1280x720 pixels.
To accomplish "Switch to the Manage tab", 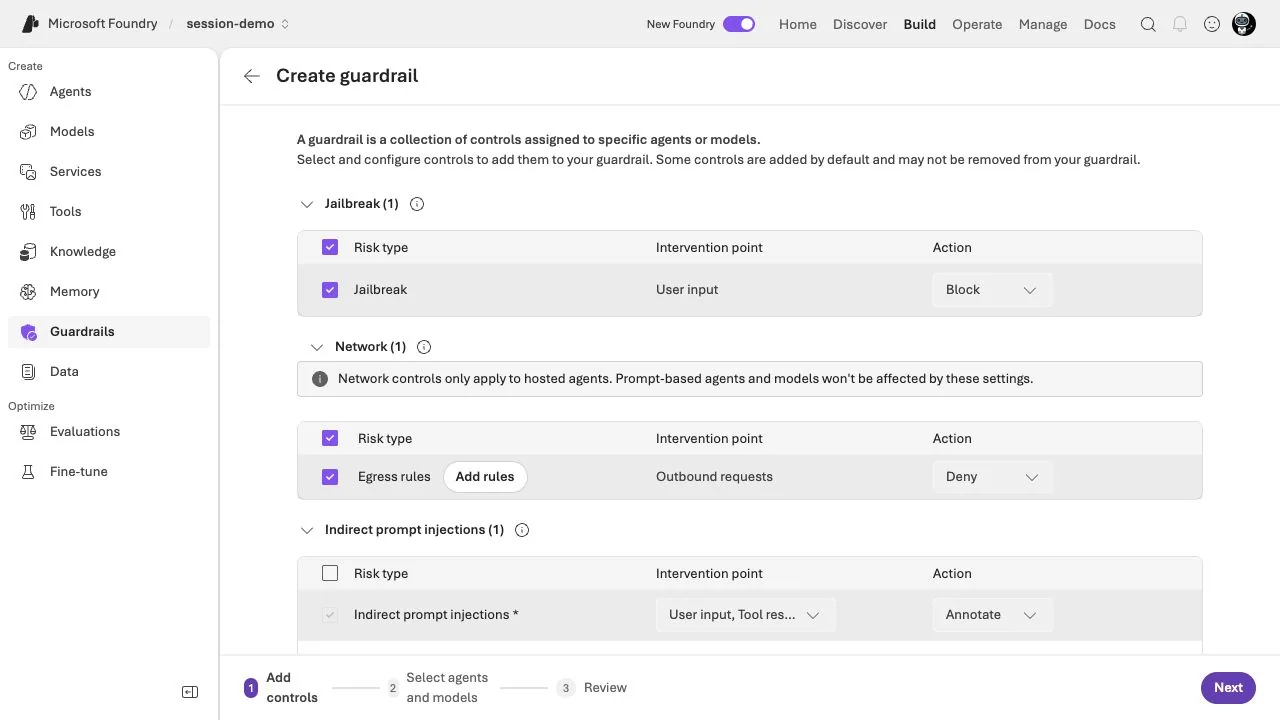I will click(x=1043, y=24).
